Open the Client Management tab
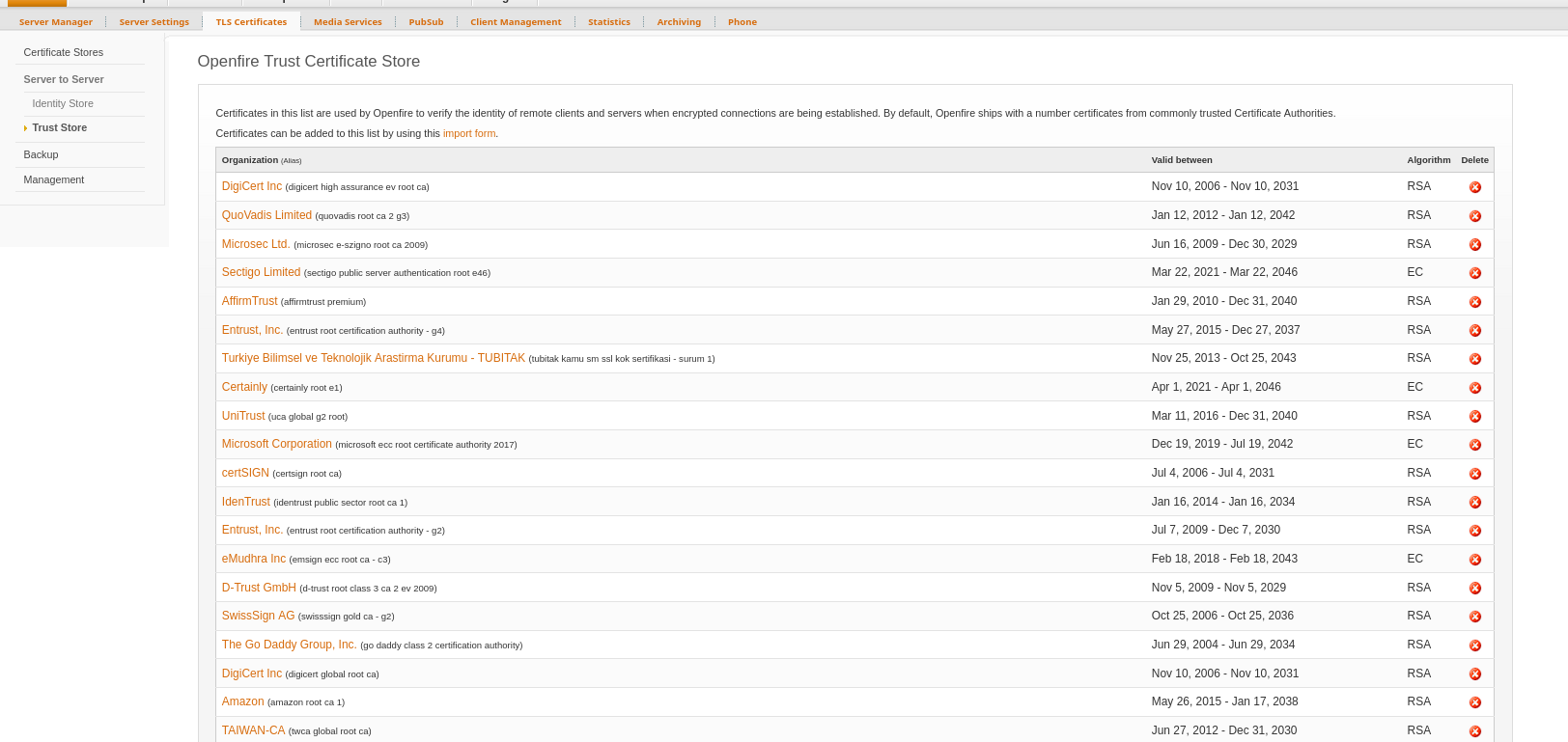 pos(516,22)
